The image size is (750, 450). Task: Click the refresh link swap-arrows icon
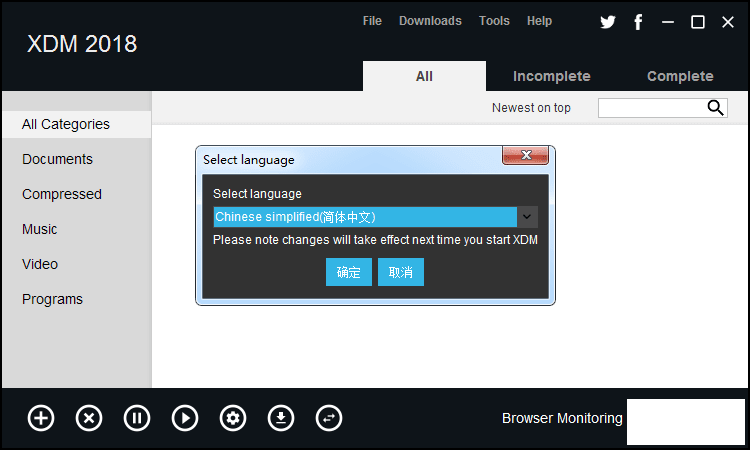(329, 418)
